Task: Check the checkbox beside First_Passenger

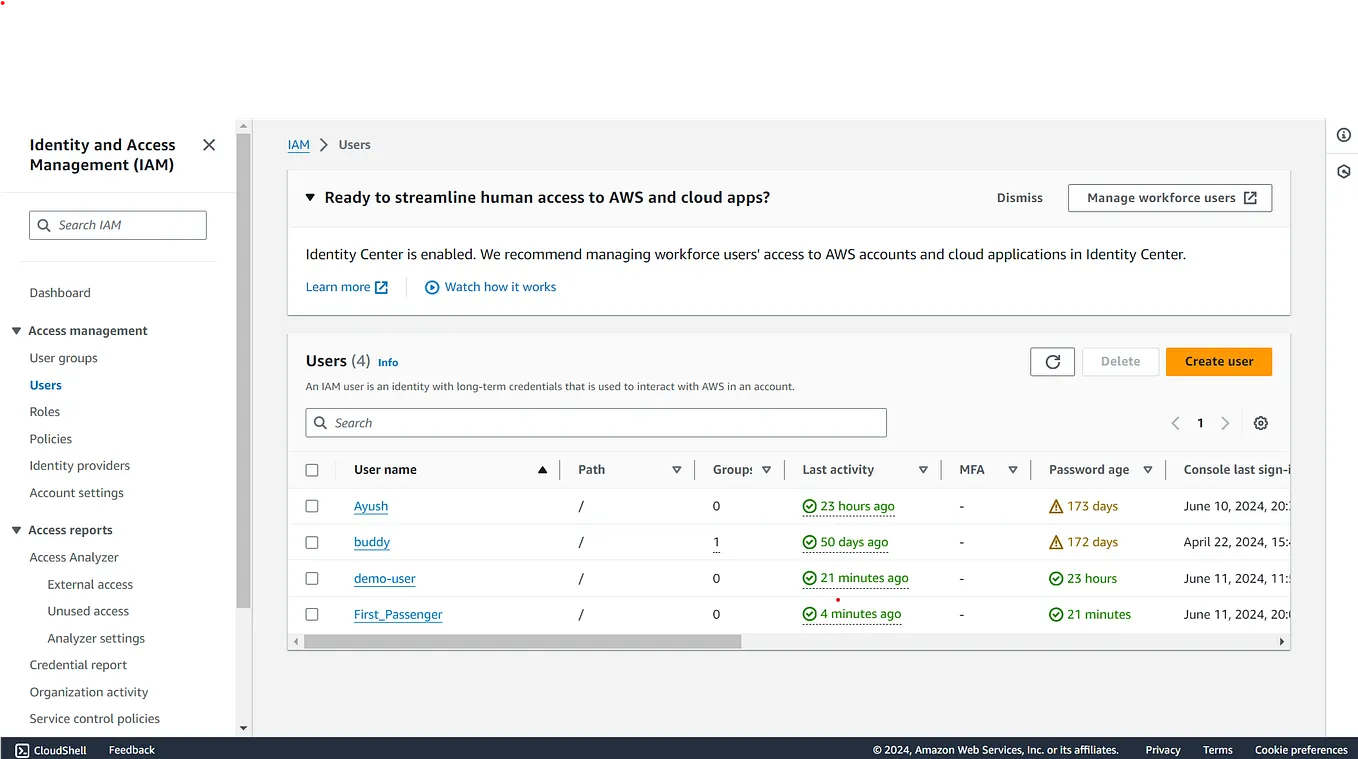Action: (x=312, y=614)
